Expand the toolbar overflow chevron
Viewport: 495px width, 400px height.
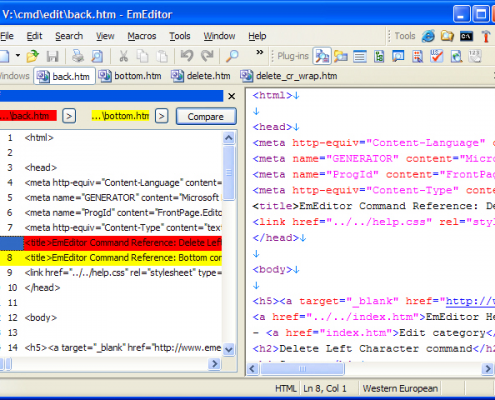260,52
